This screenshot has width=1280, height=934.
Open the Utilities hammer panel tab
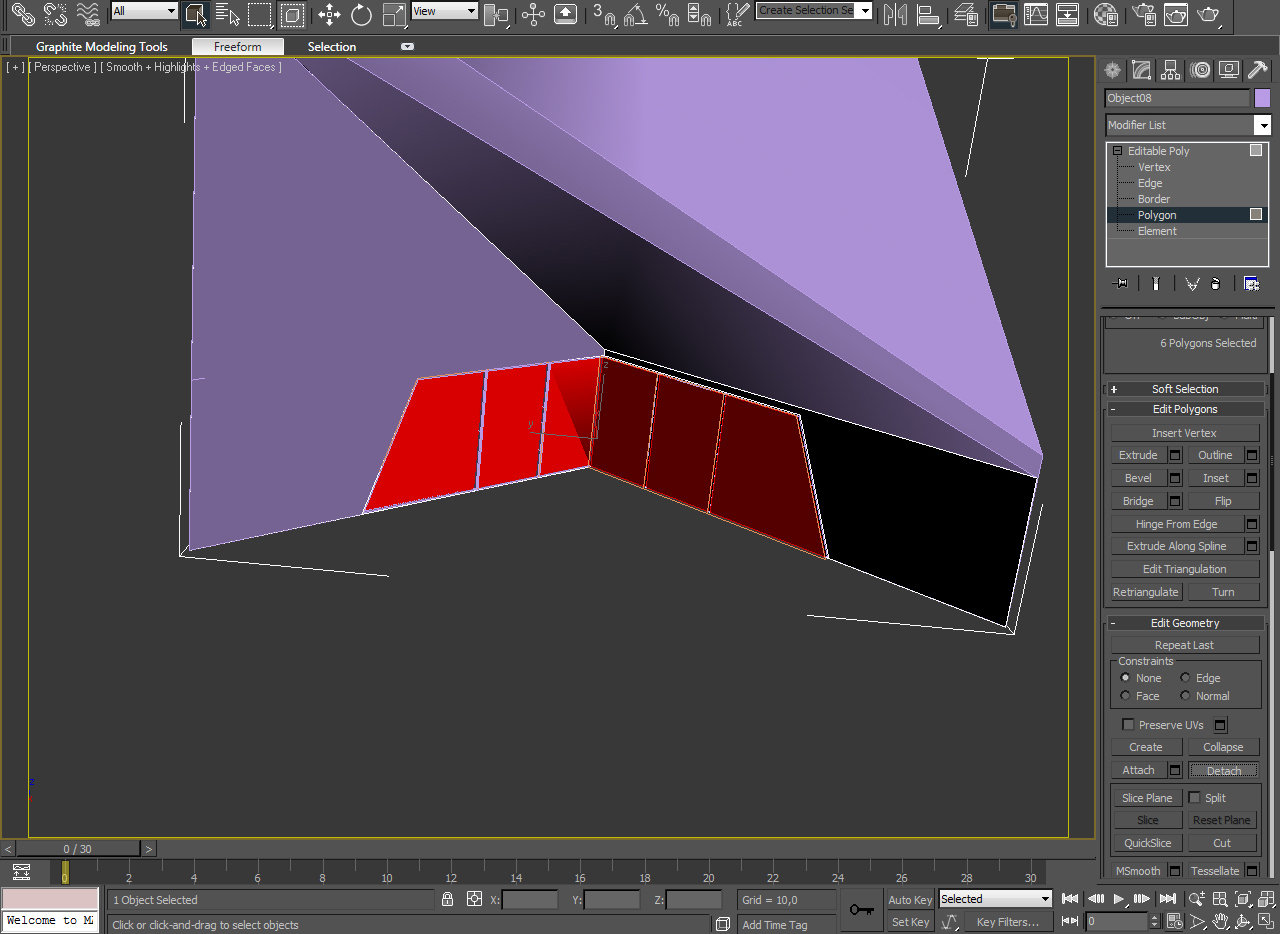[1258, 70]
